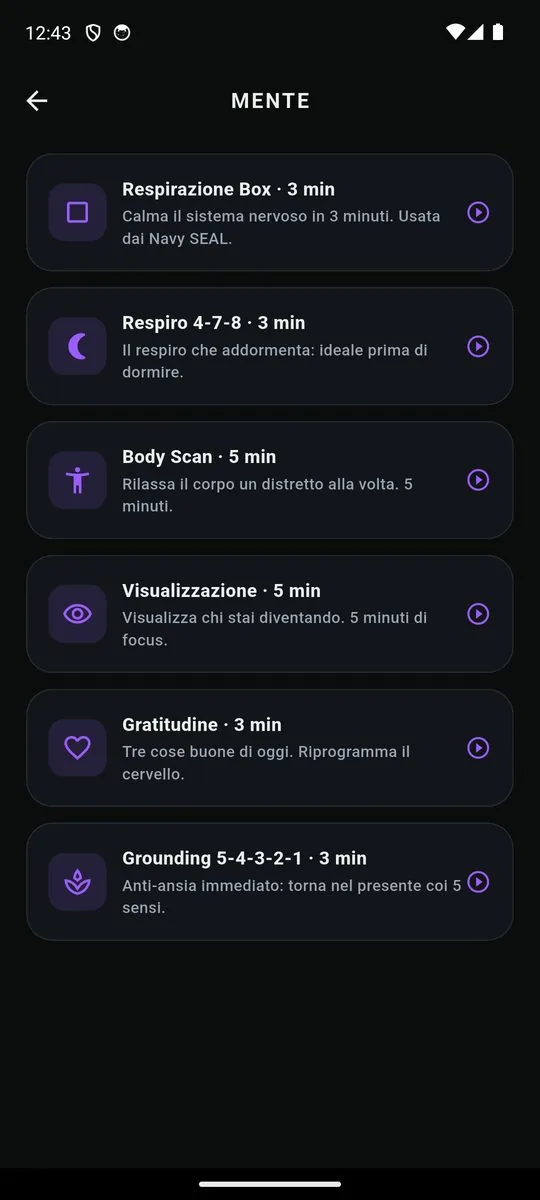Tap the eye icon for Visualizzazione
The width and height of the screenshot is (540, 1200).
pos(77,614)
